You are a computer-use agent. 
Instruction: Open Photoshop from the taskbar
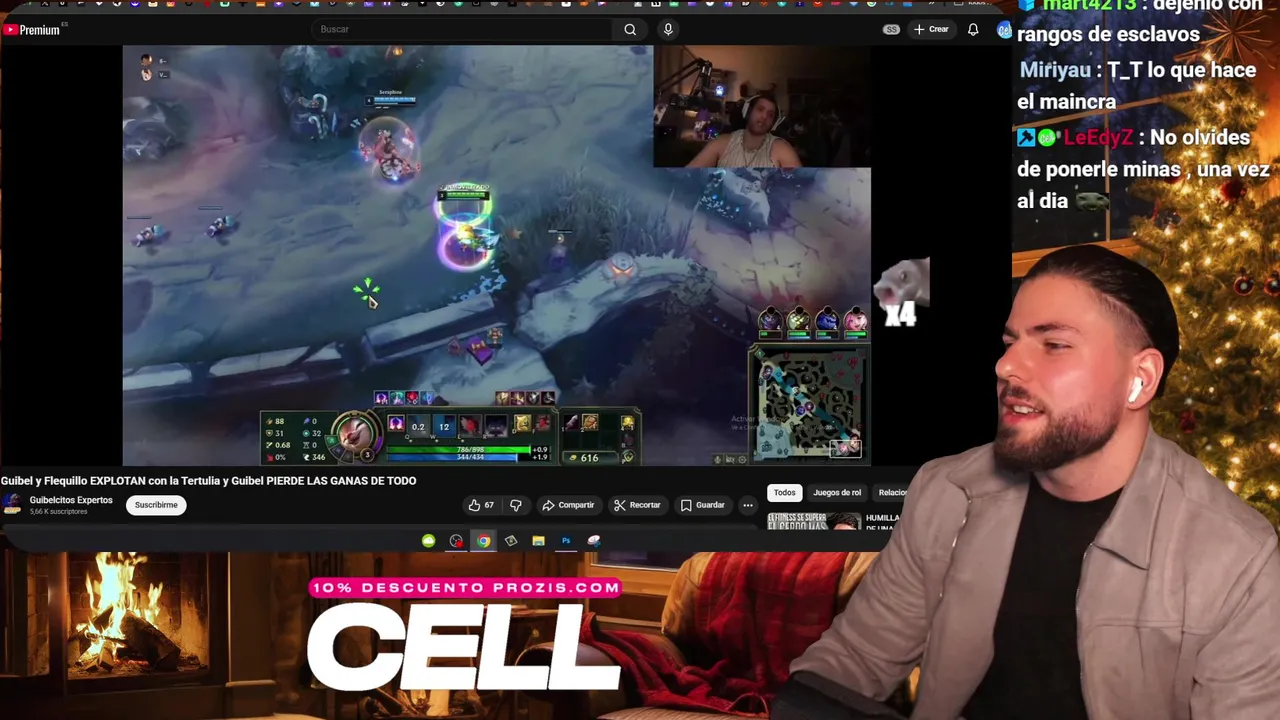(566, 541)
